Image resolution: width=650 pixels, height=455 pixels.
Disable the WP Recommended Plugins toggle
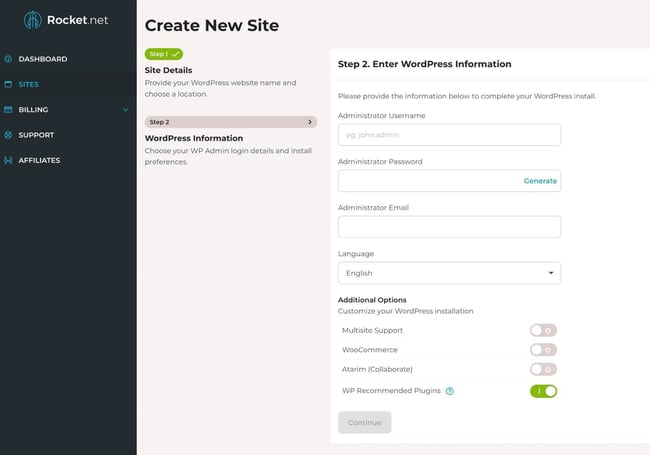click(543, 391)
